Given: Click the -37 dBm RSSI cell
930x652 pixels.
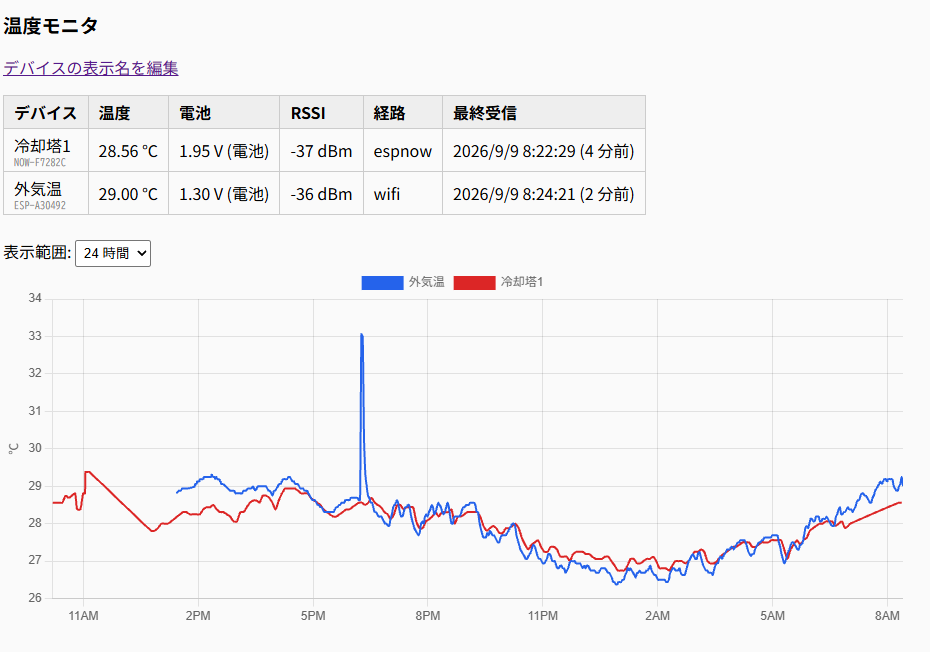Looking at the screenshot, I should [x=321, y=151].
